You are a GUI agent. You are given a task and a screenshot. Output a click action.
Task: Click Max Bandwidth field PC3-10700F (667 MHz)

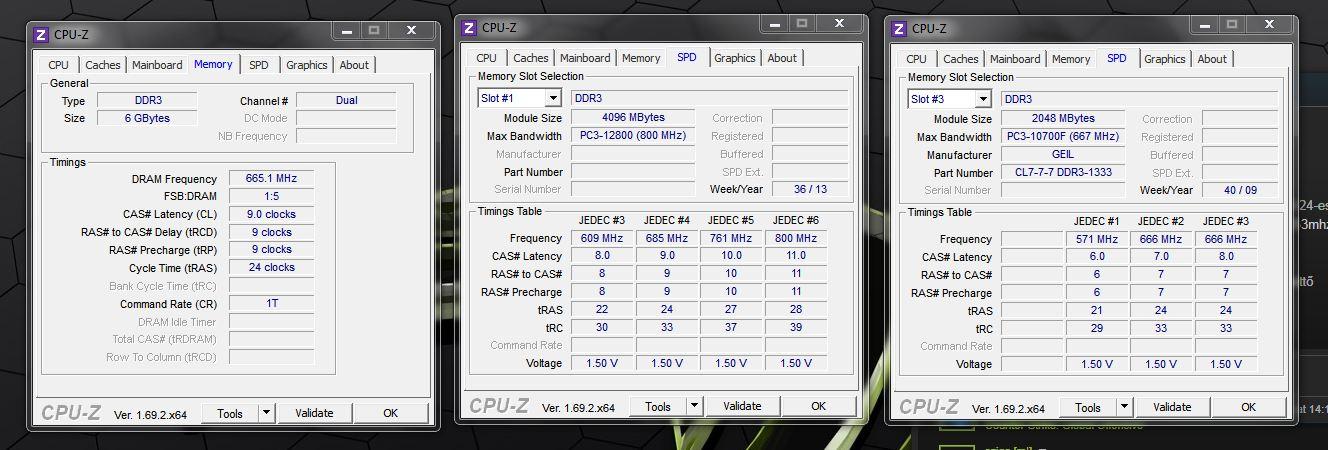tap(1063, 136)
